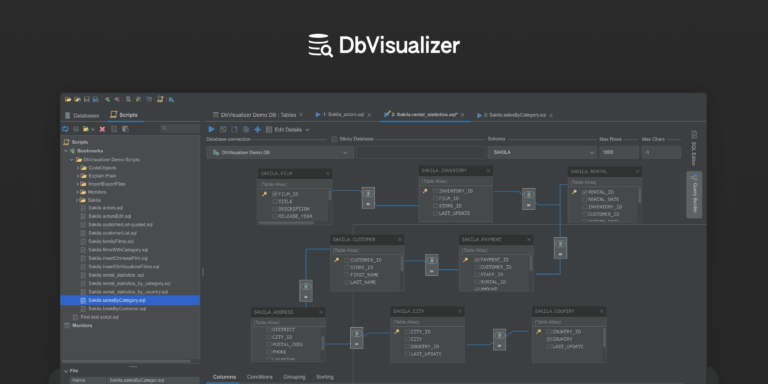Viewport: 768px width, 384px height.
Task: Click the scroll script icon in top toolbar
Action: (160, 99)
